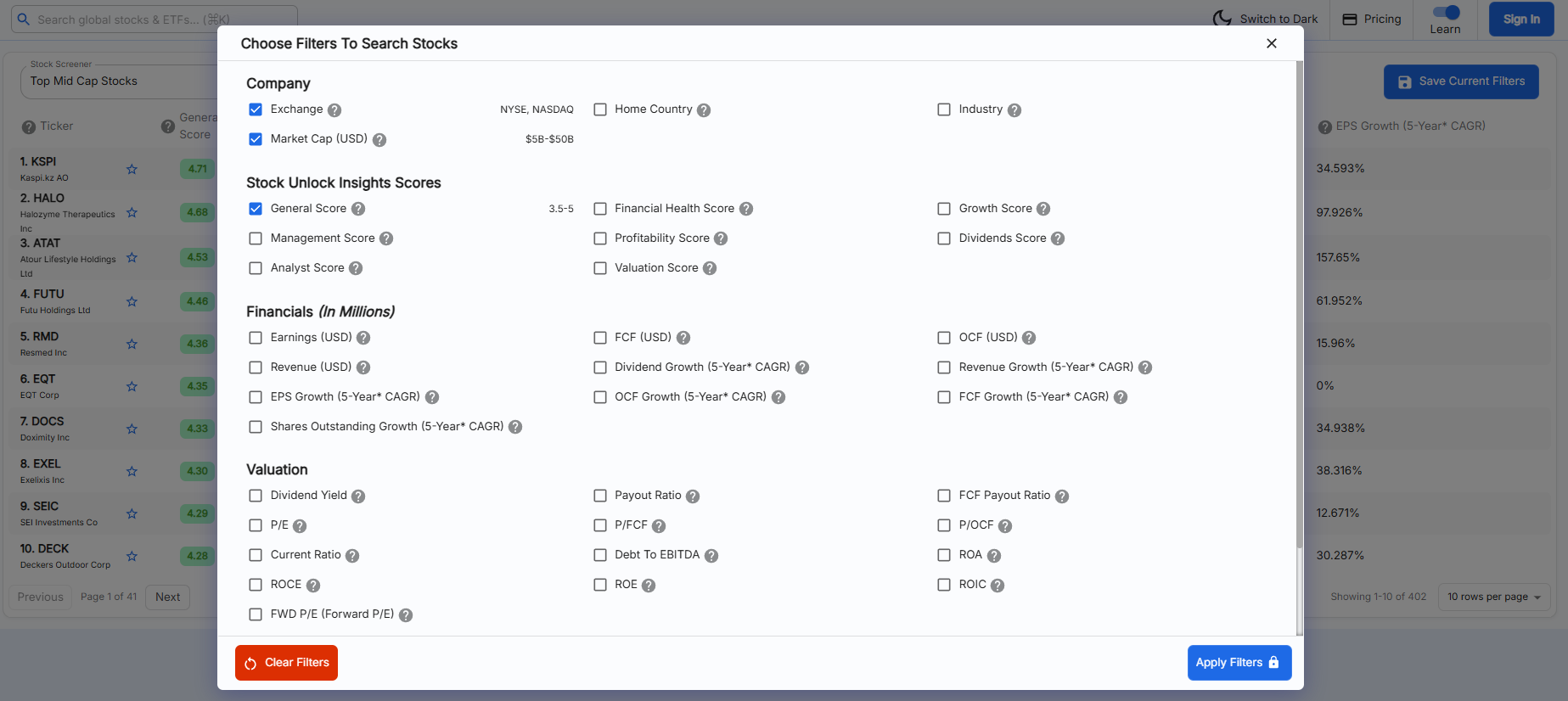Uncheck the Exchange filter checkbox
Image resolution: width=1568 pixels, height=701 pixels.
(256, 109)
